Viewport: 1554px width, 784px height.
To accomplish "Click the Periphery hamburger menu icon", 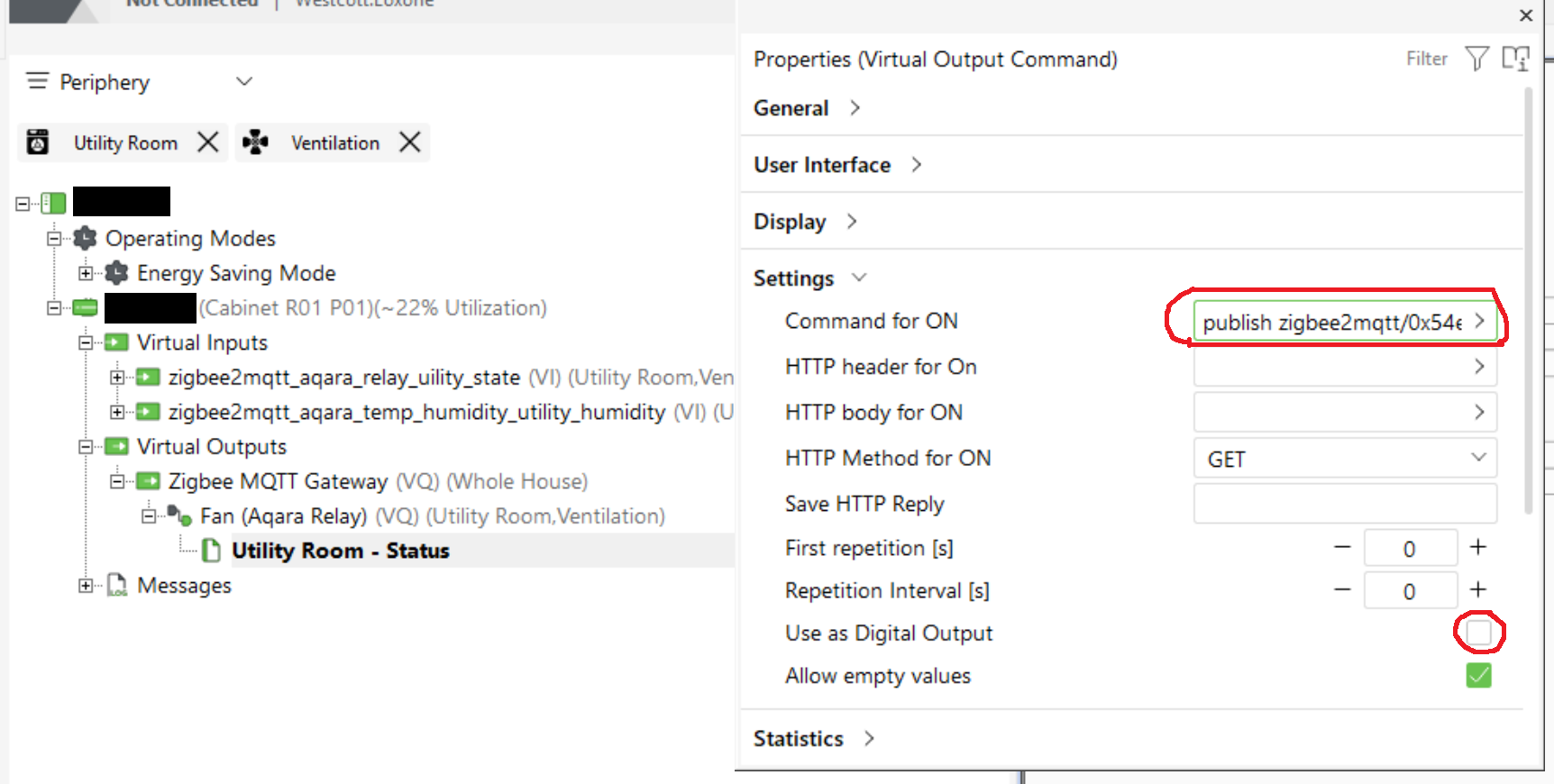I will click(x=37, y=81).
